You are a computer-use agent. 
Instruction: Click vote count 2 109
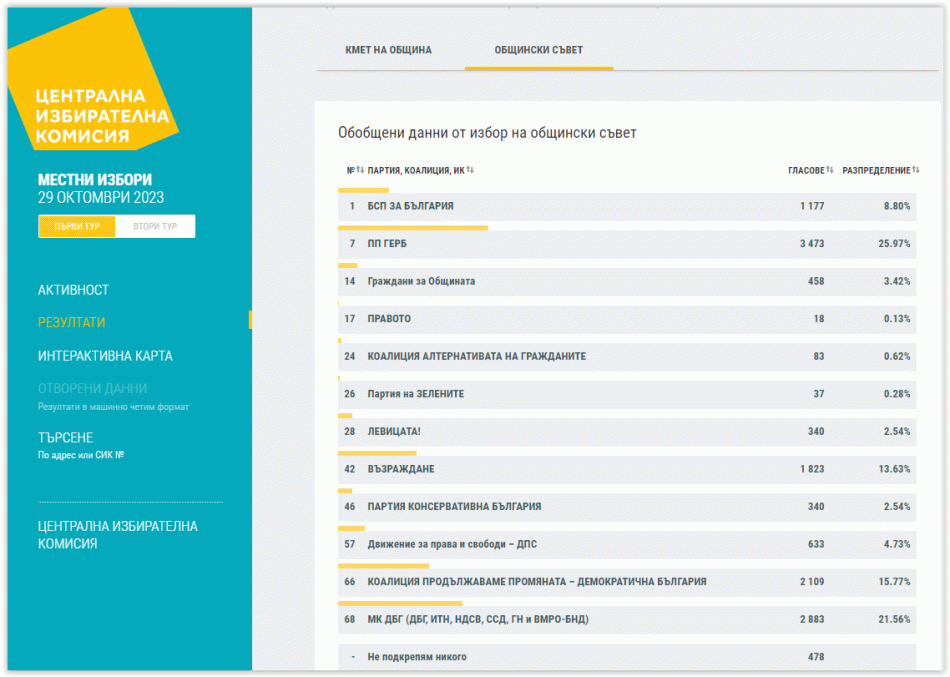(812, 582)
